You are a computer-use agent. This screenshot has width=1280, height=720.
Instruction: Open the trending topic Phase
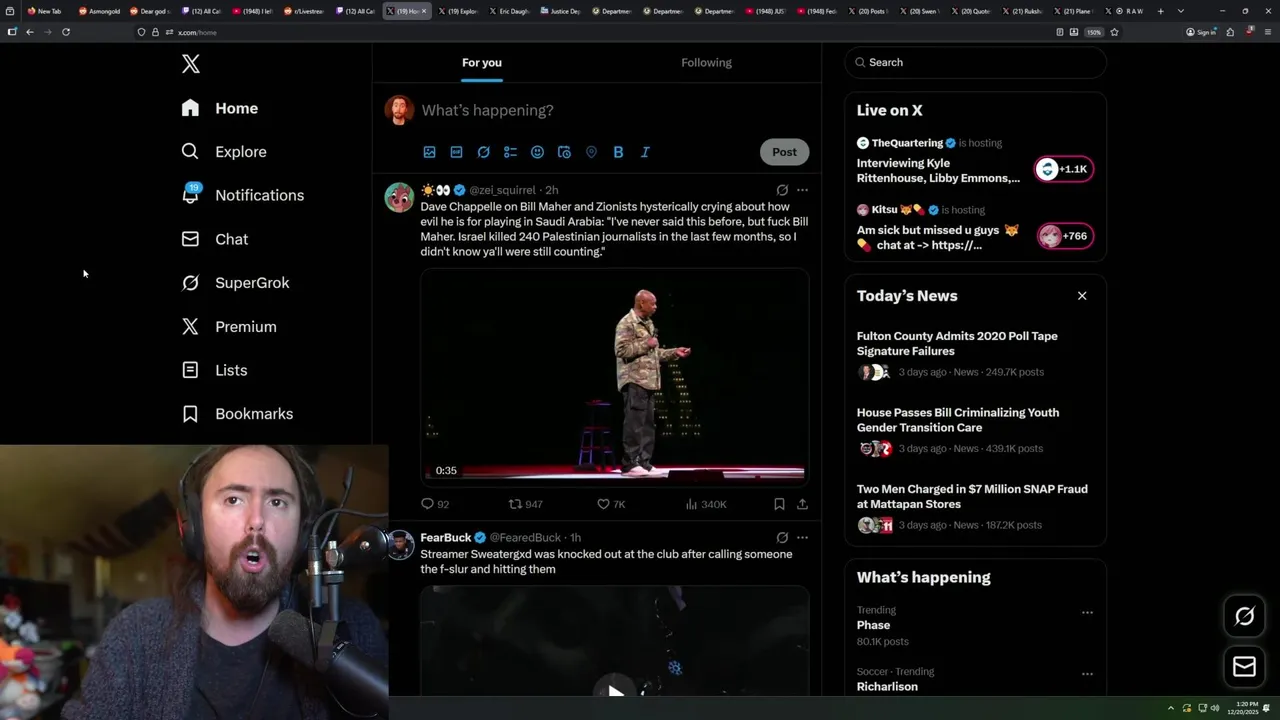(x=873, y=625)
